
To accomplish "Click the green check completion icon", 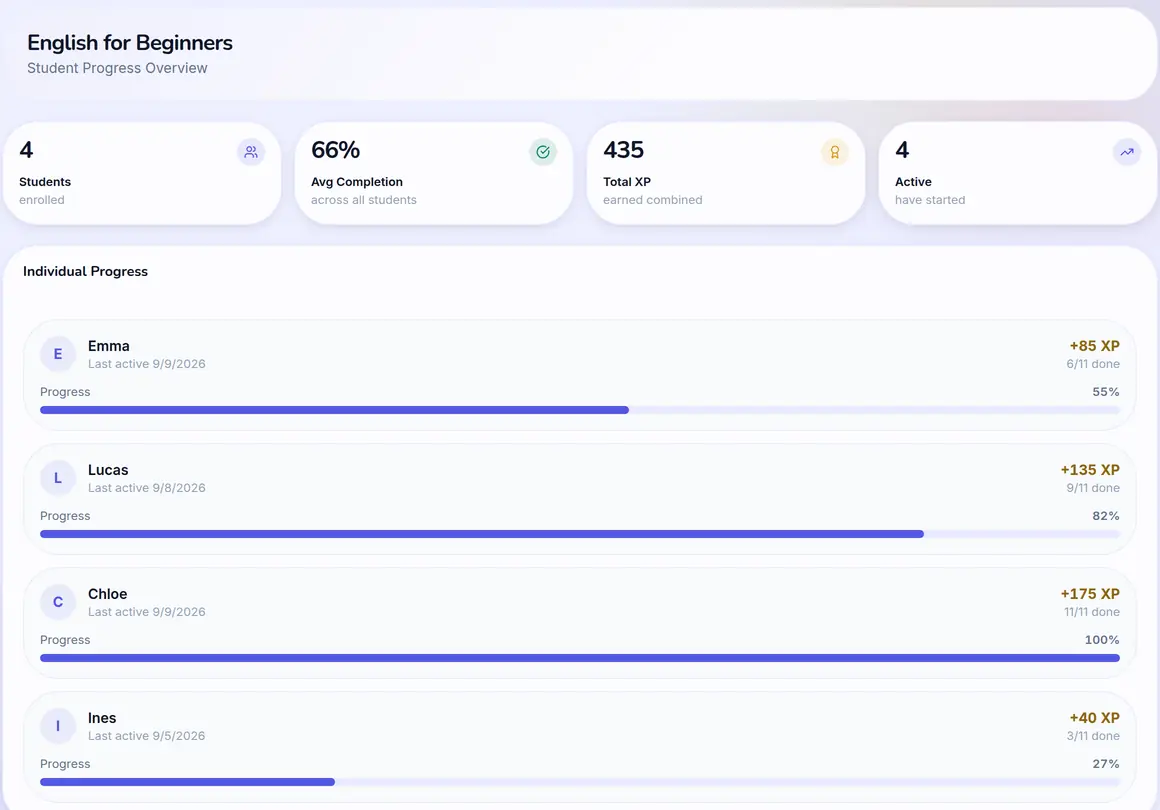I will (543, 152).
